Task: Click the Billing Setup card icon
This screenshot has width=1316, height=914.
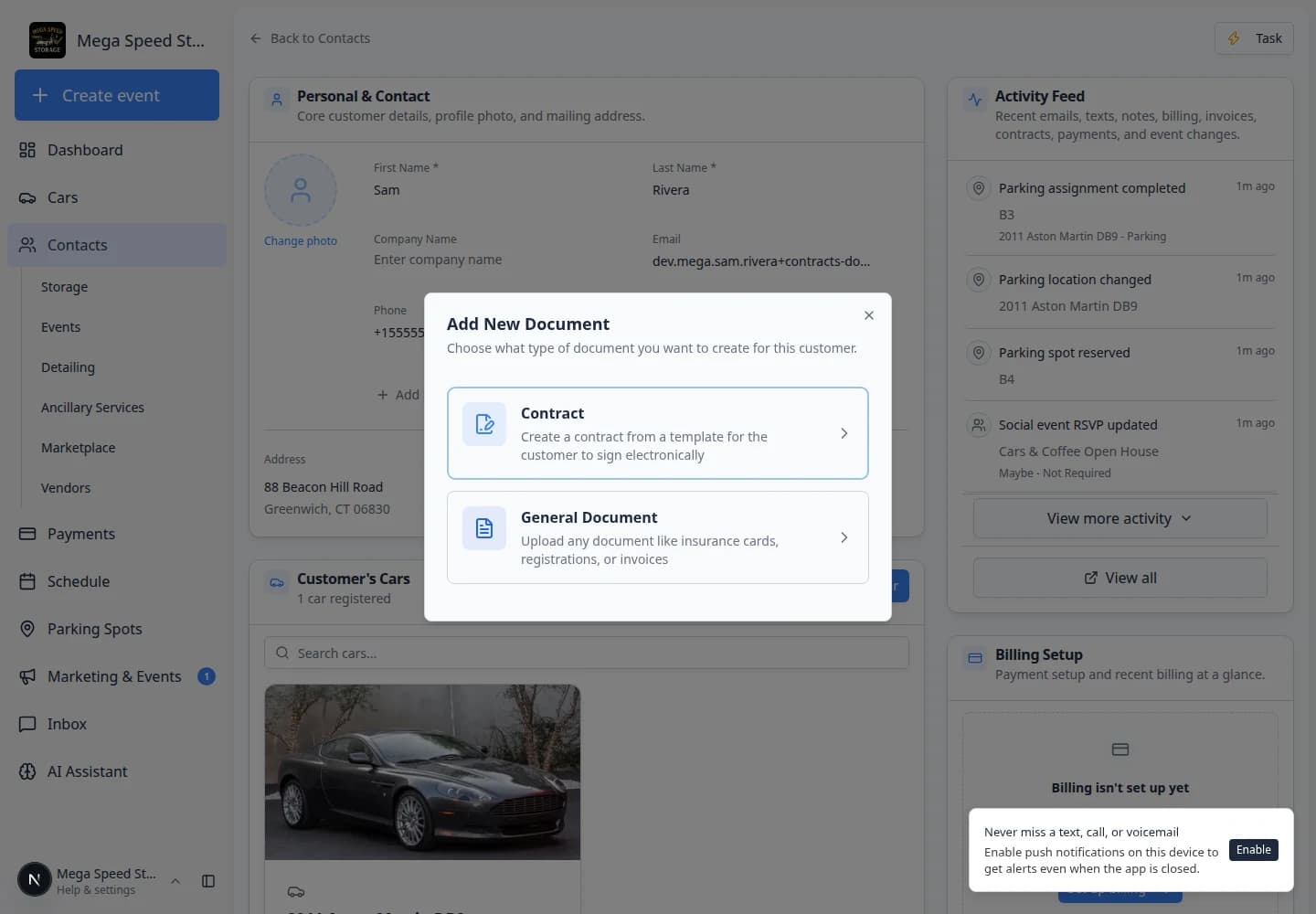Action: 975,658
